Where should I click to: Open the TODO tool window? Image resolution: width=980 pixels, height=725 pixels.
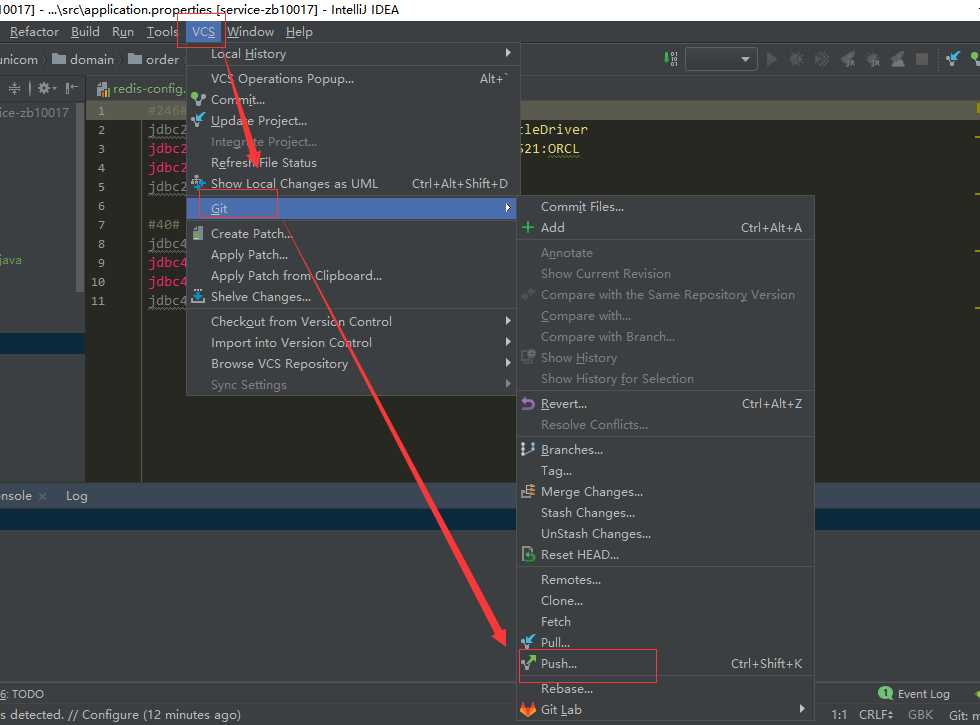[x=22, y=694]
